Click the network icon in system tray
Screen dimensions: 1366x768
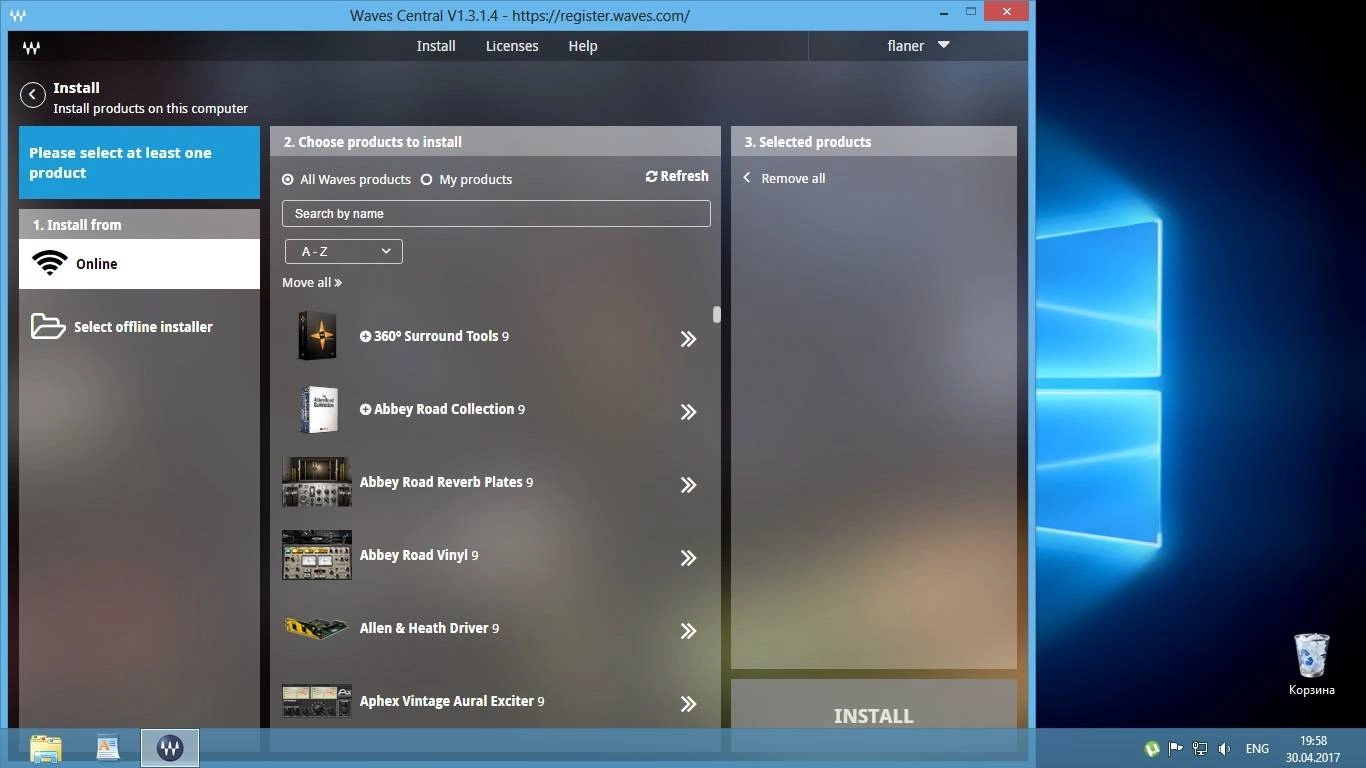coord(1200,748)
